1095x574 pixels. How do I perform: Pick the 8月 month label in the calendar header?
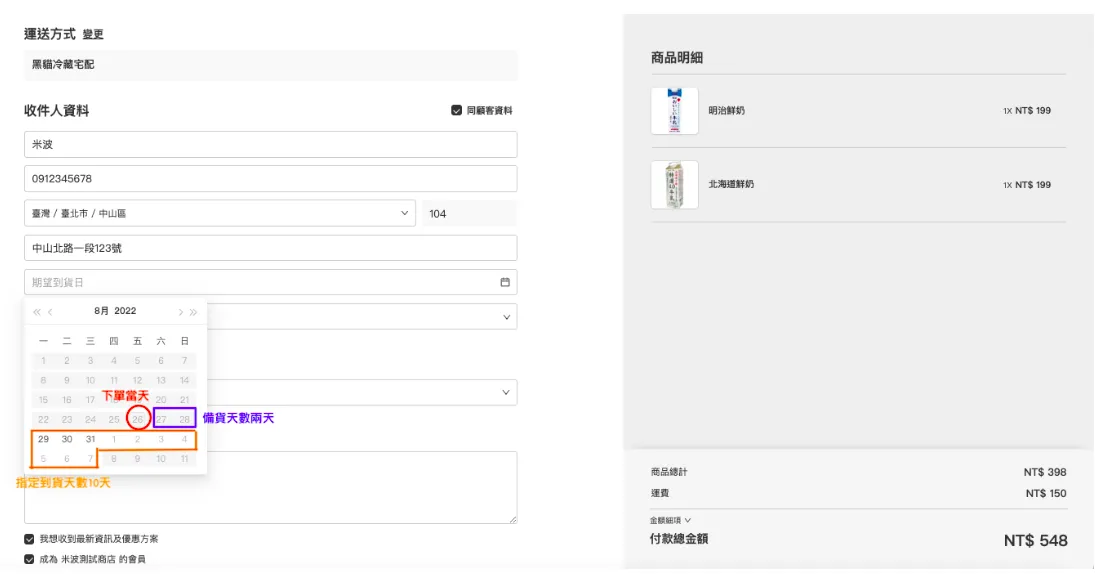click(102, 311)
